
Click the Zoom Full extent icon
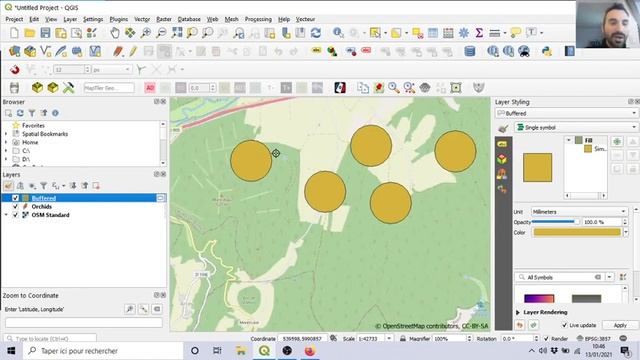[177, 33]
